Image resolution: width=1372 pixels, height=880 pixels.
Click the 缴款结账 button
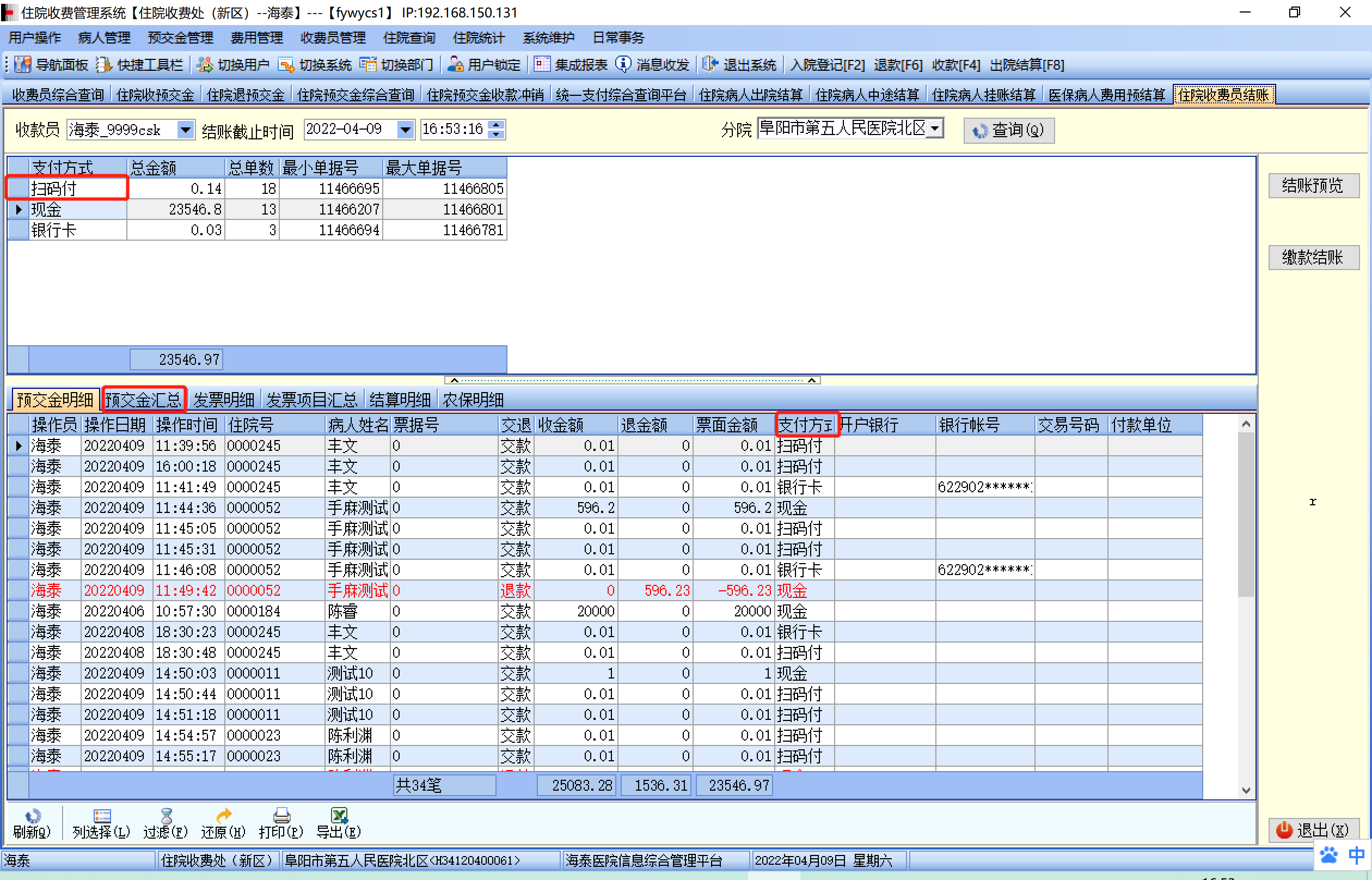pyautogui.click(x=1313, y=258)
